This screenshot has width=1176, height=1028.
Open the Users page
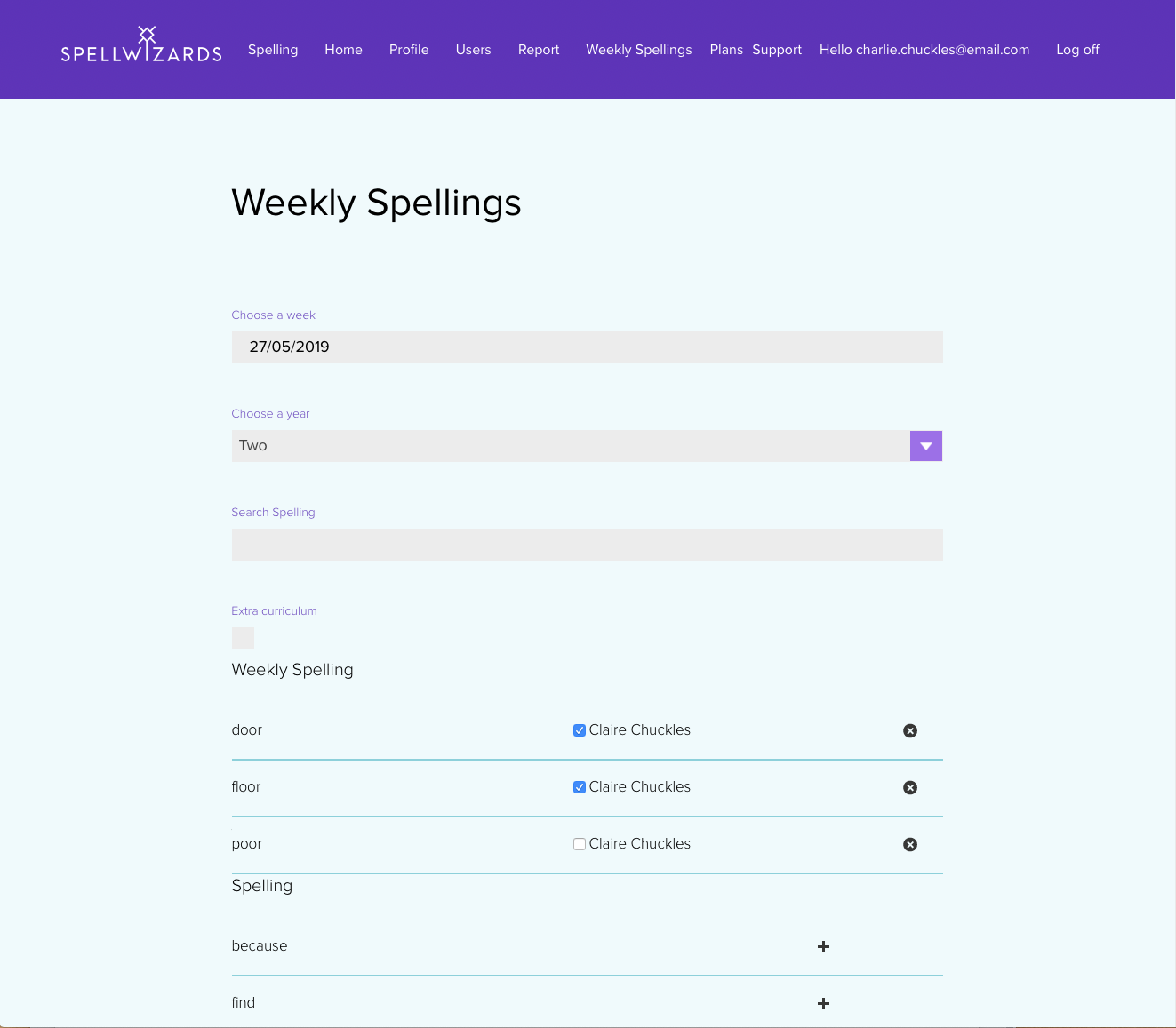[473, 50]
